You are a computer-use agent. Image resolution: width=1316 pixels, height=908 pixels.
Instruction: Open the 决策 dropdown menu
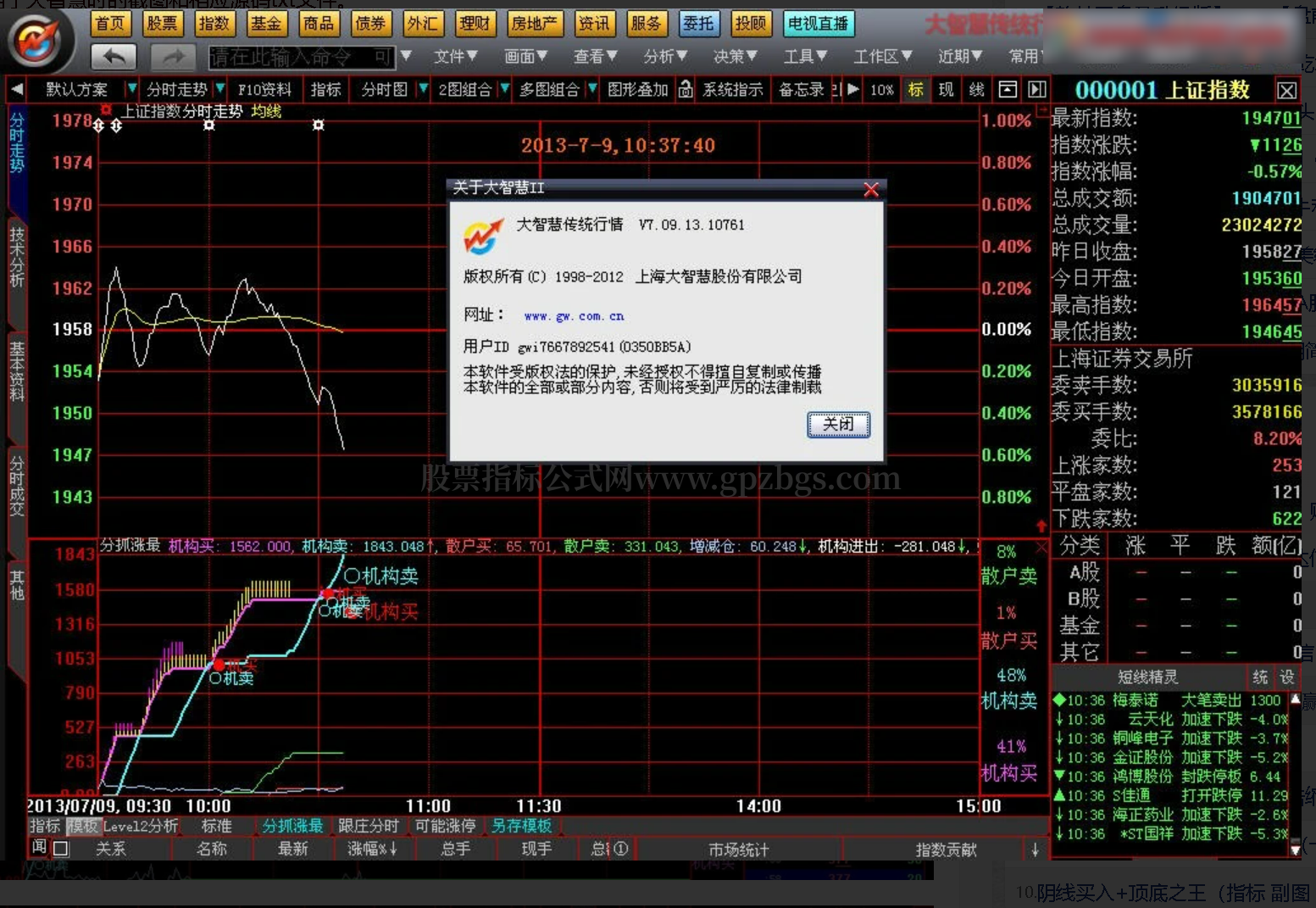(x=736, y=56)
